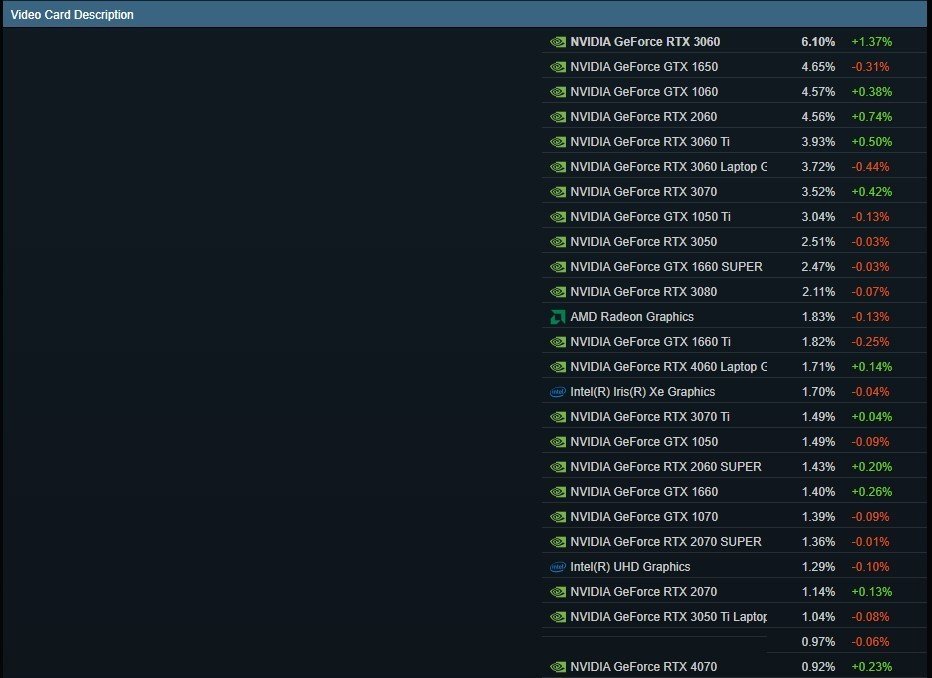Viewport: 932px width, 678px height.
Task: Click the NVIDIA icon next to GTX 1060
Action: tap(558, 92)
